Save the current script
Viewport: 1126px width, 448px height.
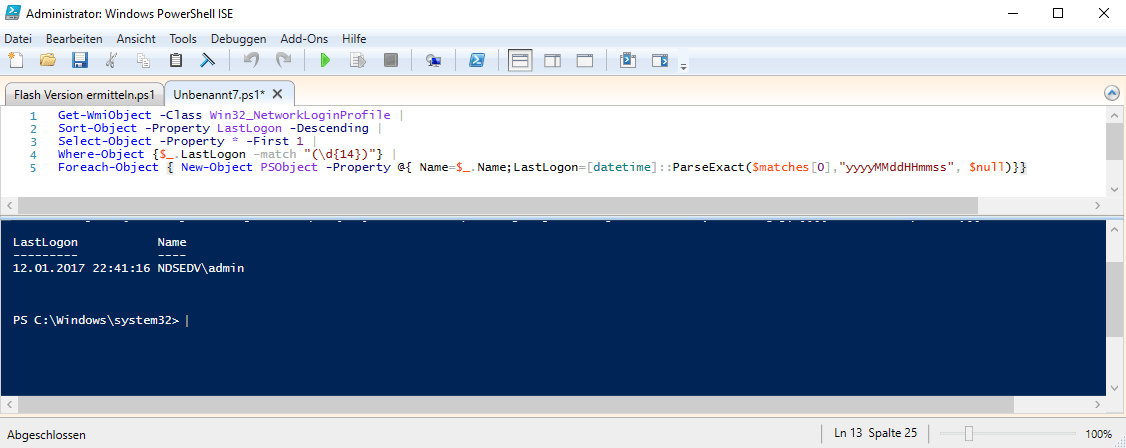[x=79, y=61]
